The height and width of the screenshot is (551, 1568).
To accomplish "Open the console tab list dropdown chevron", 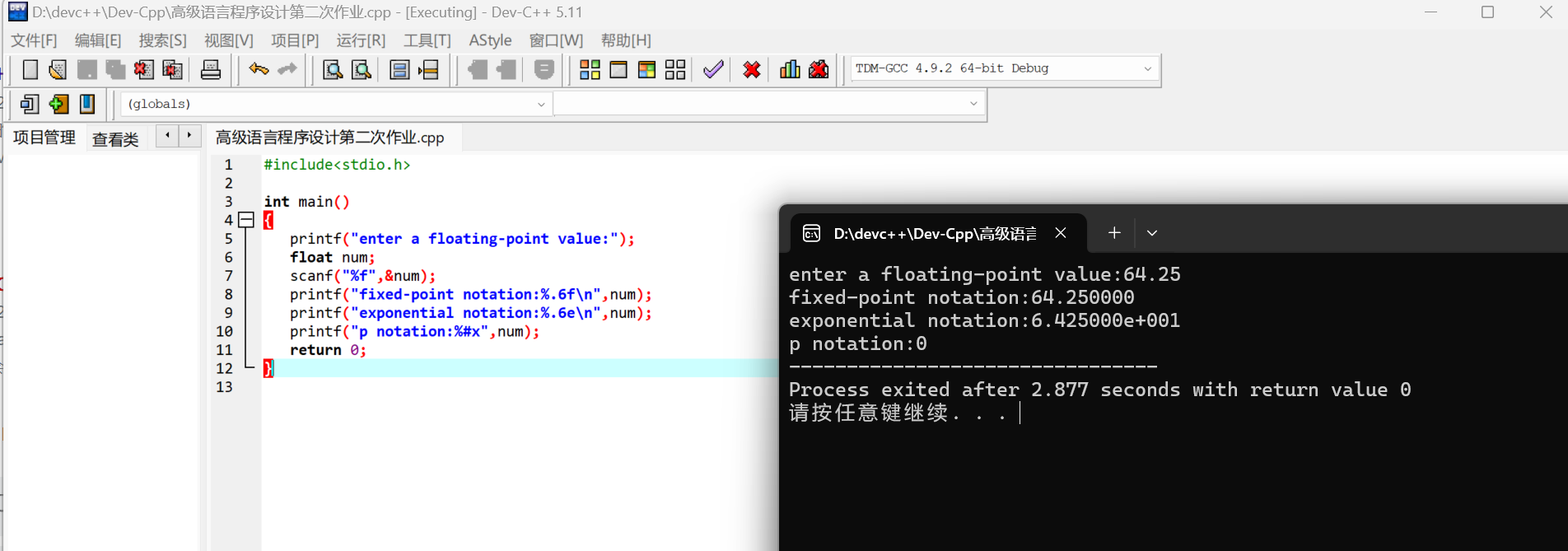I will click(x=1152, y=233).
